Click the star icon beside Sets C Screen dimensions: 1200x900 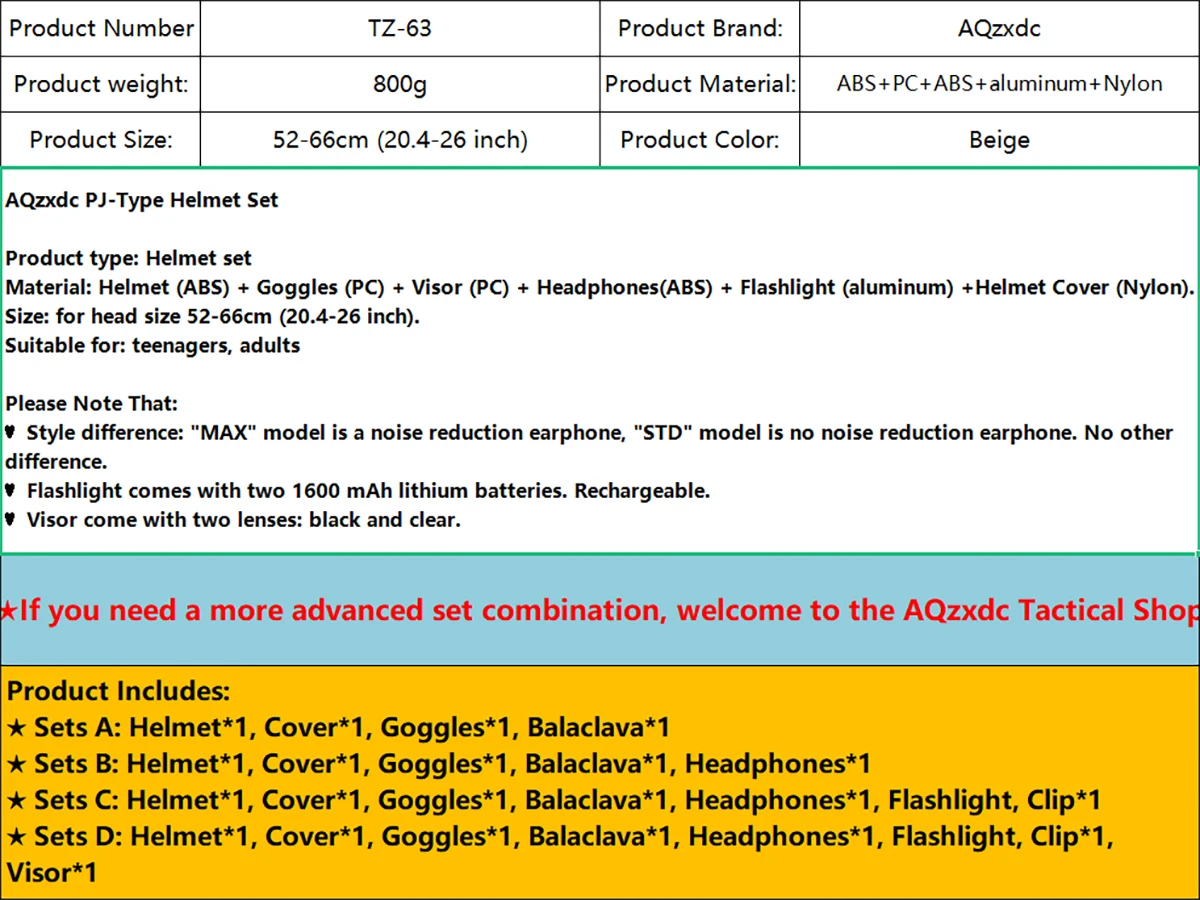click(x=17, y=800)
